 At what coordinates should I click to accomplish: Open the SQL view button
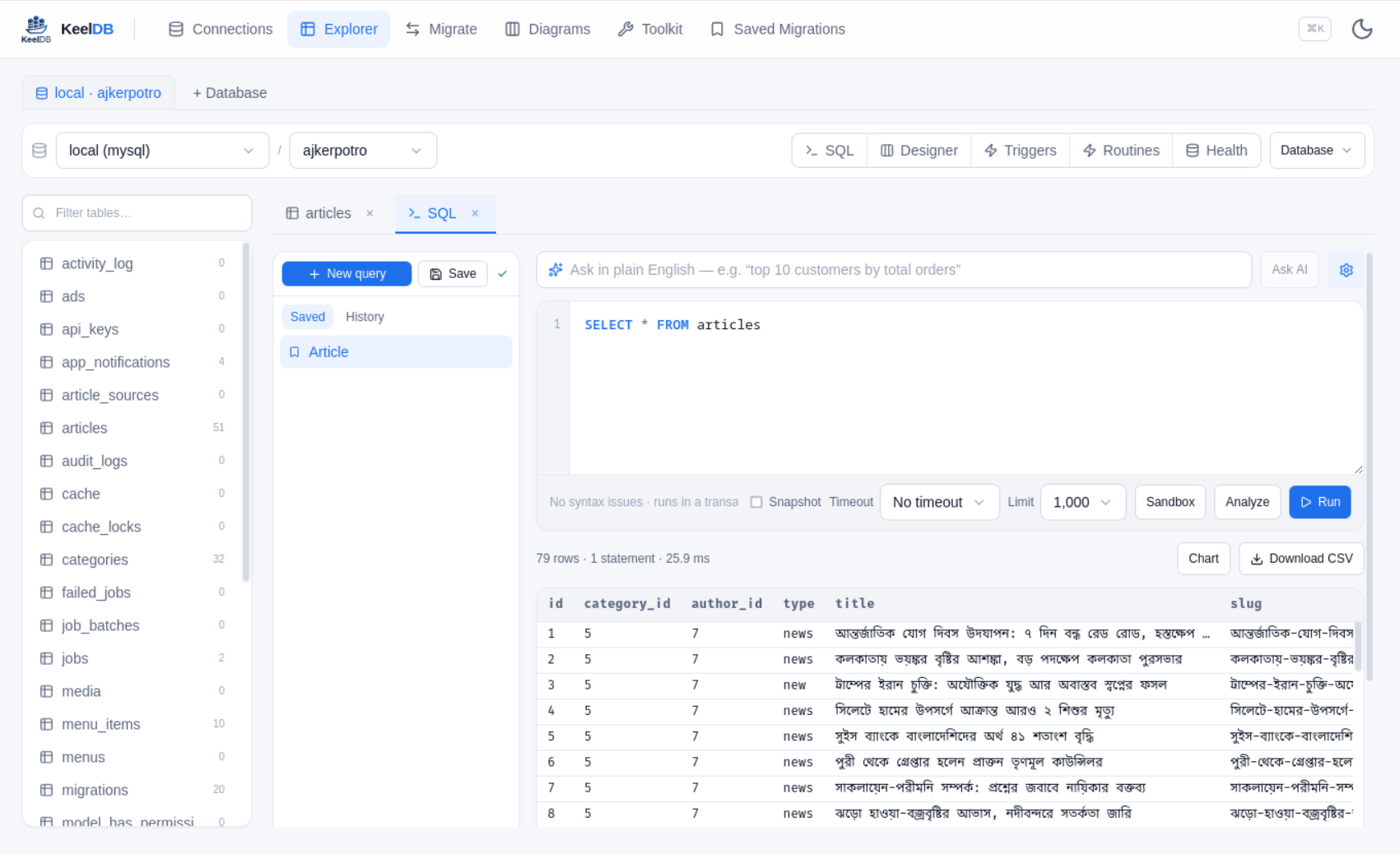tap(830, 151)
